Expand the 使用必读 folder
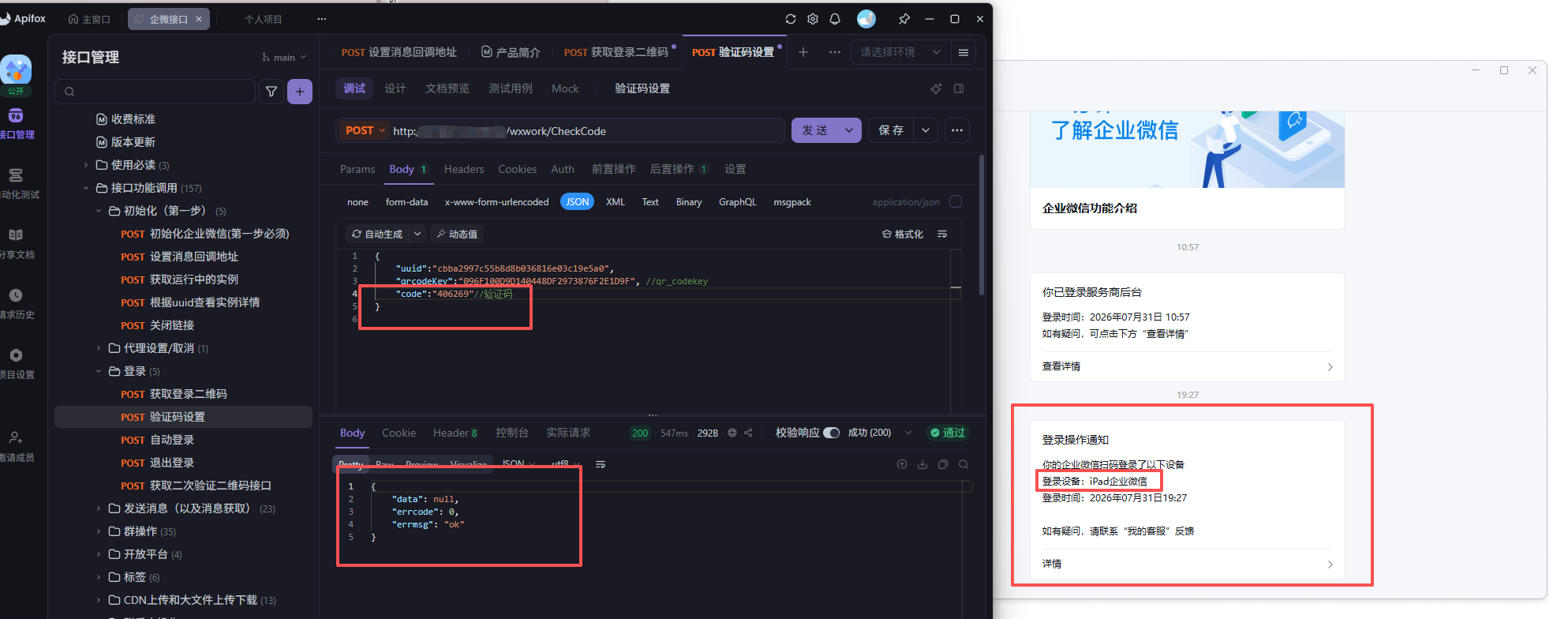This screenshot has width=1568, height=619. point(86,165)
